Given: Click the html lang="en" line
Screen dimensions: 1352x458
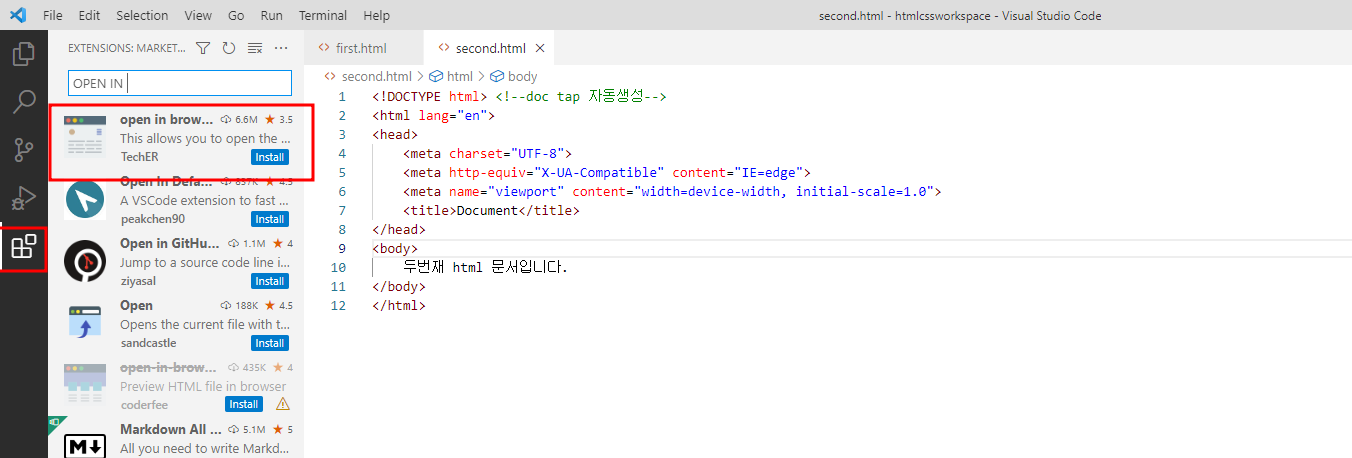Looking at the screenshot, I should tap(433, 116).
